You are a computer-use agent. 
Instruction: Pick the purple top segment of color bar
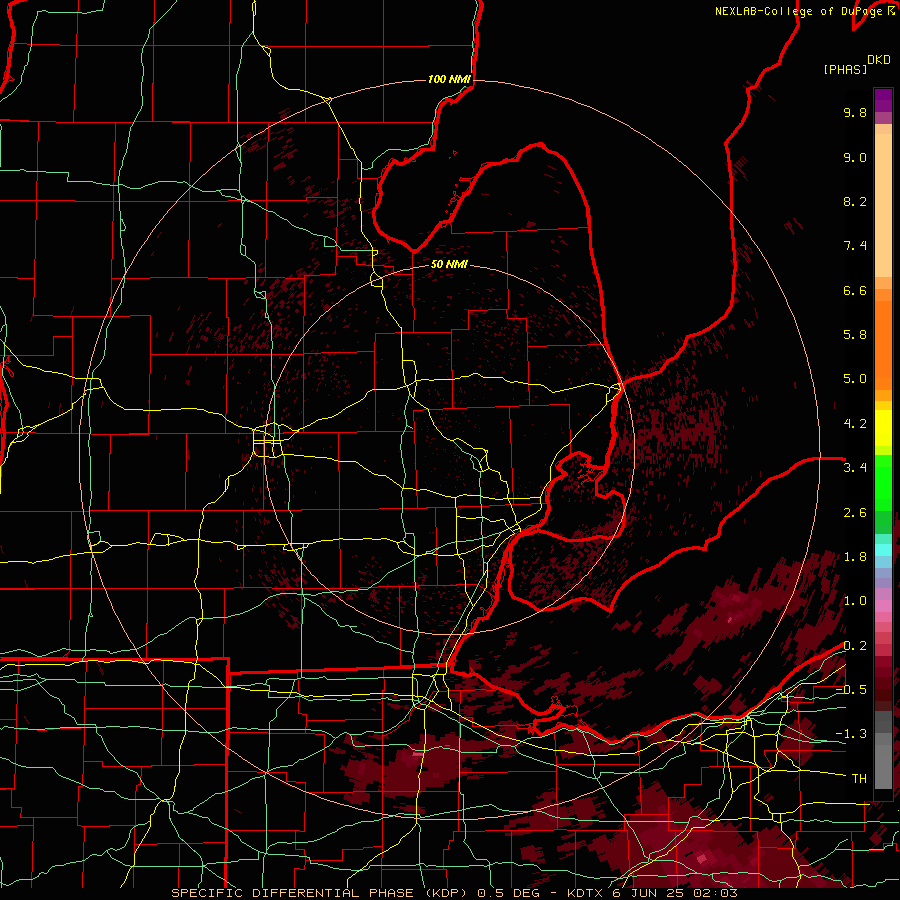tap(883, 100)
